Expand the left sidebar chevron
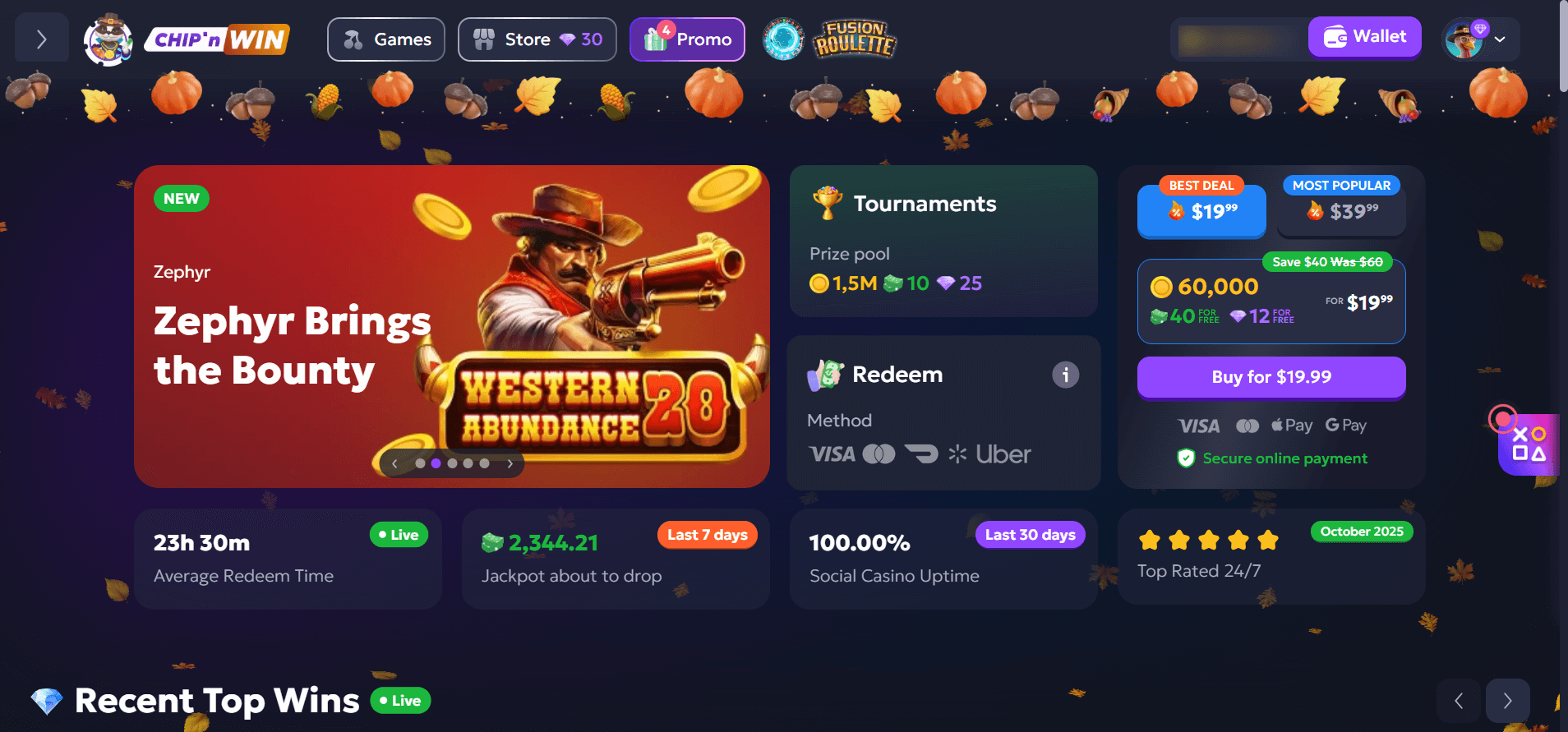Screen dimensions: 1568x732 41,39
